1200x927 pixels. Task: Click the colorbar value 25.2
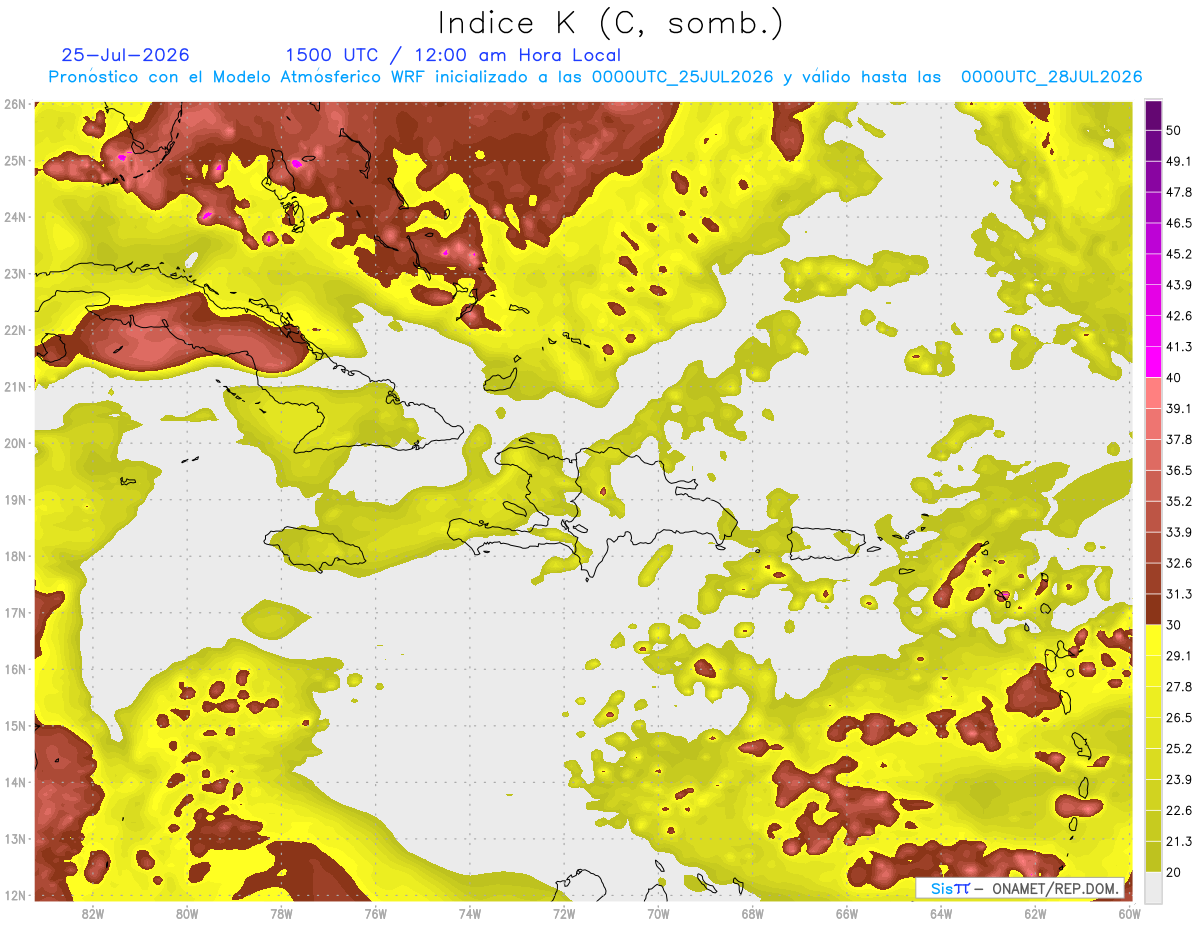pyautogui.click(x=1179, y=748)
